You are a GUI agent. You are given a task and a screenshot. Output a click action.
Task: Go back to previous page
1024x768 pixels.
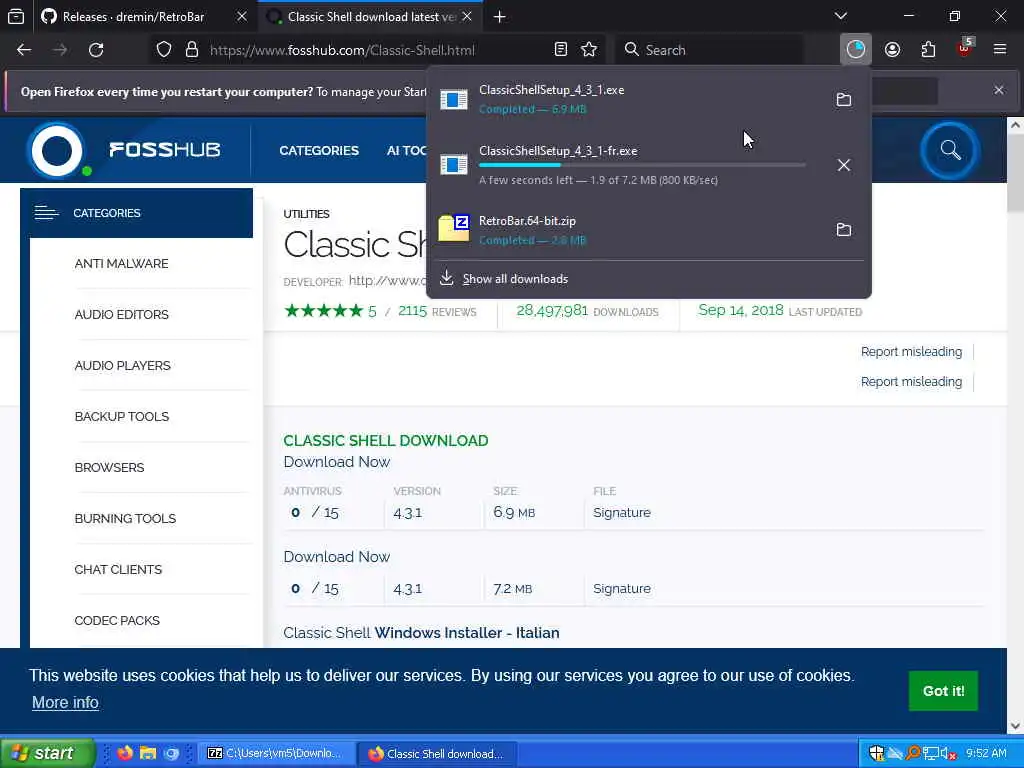coord(24,50)
